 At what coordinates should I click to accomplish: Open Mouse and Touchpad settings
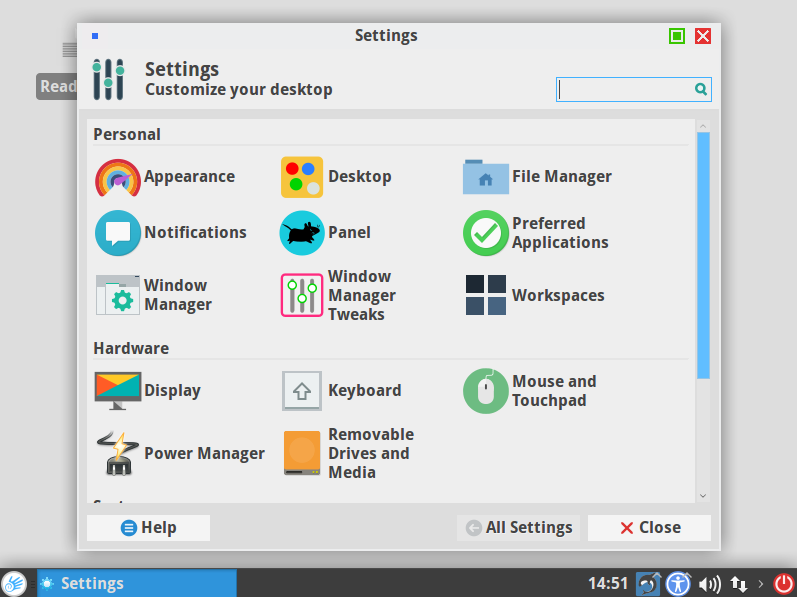(486, 391)
